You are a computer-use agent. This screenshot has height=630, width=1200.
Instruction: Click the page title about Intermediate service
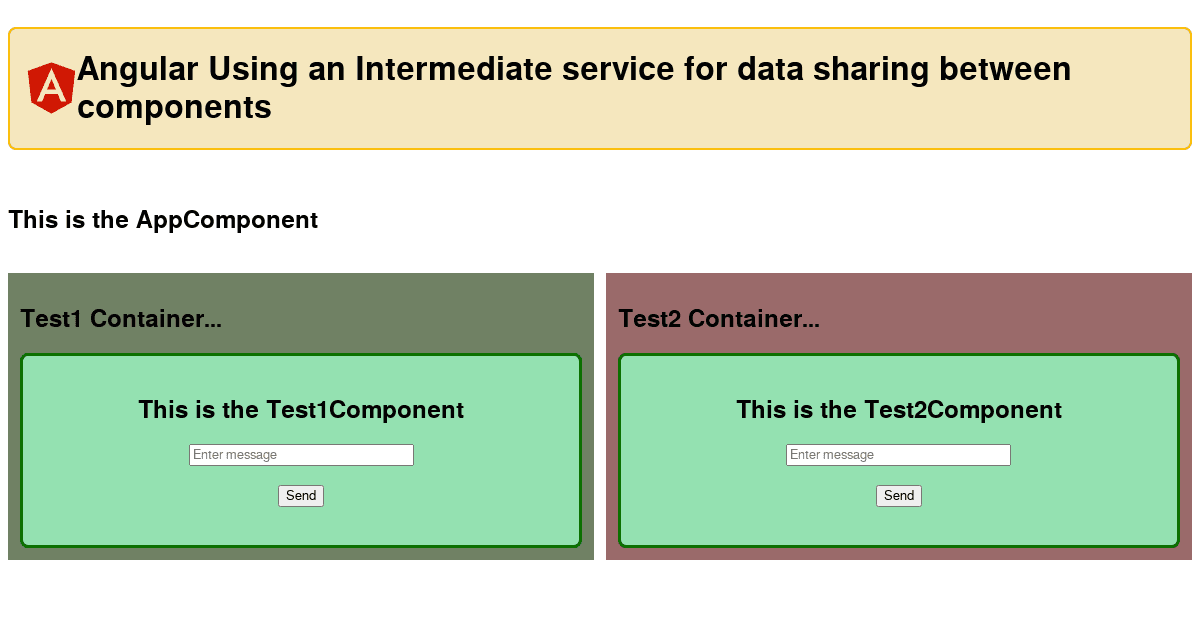point(574,88)
